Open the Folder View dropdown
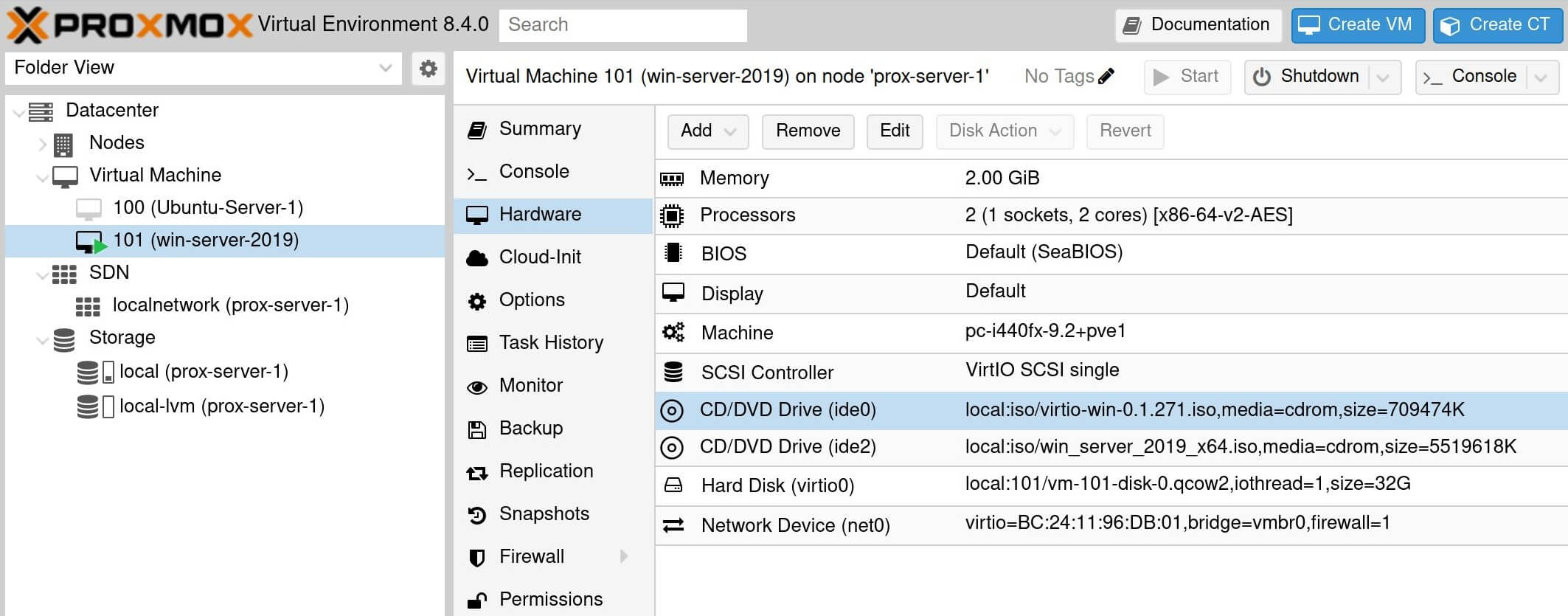Viewport: 1568px width, 616px height. tap(384, 68)
